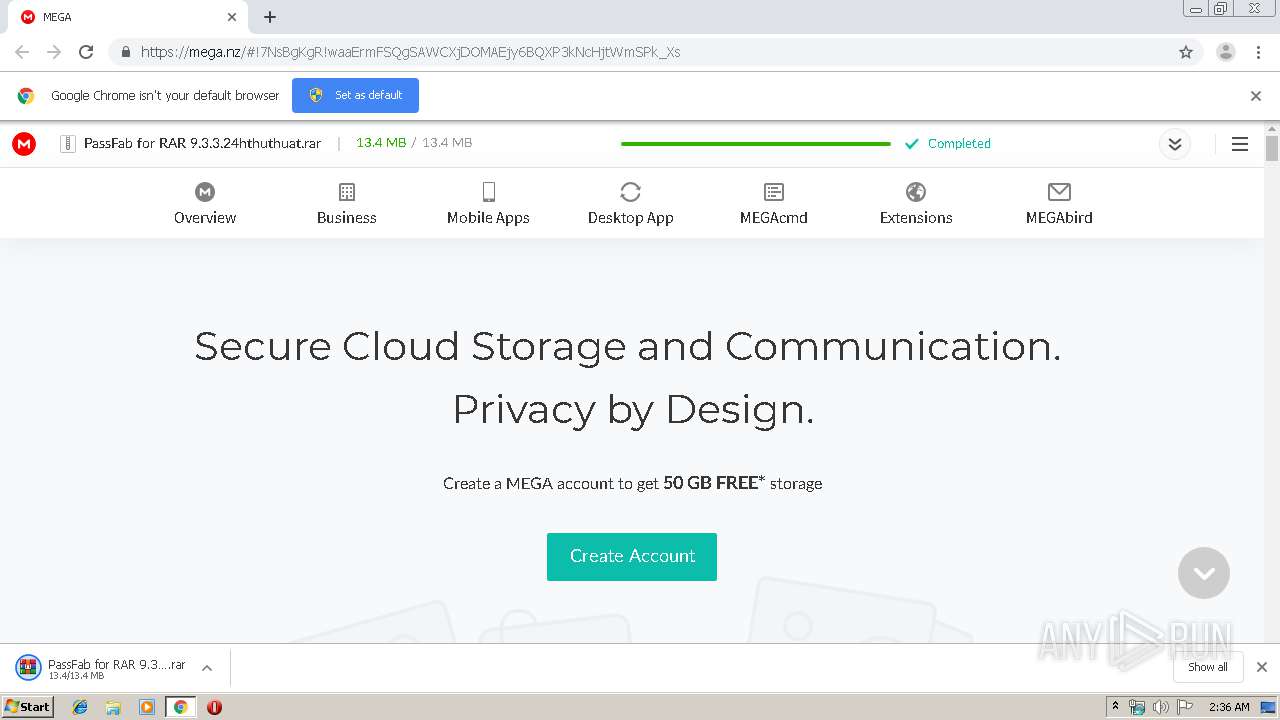Click the 50 GB FREE storage text
The width and height of the screenshot is (1280, 720).
point(714,483)
